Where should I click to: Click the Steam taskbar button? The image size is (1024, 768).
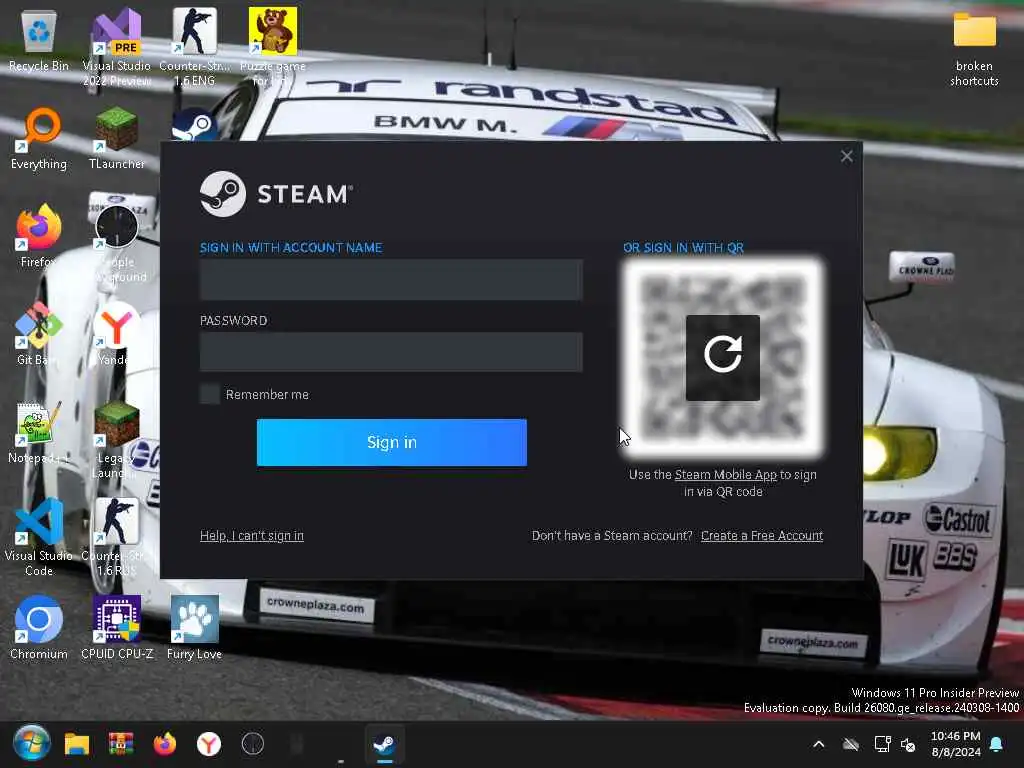click(x=384, y=744)
